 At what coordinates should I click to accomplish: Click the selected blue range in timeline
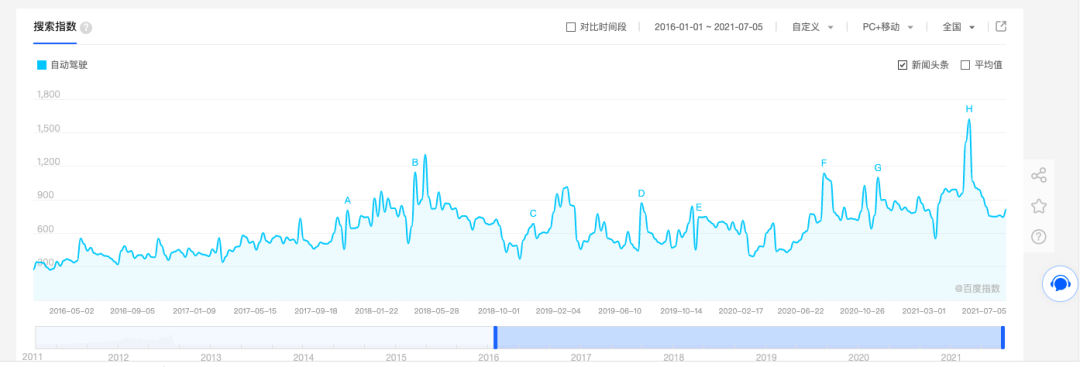click(x=749, y=337)
